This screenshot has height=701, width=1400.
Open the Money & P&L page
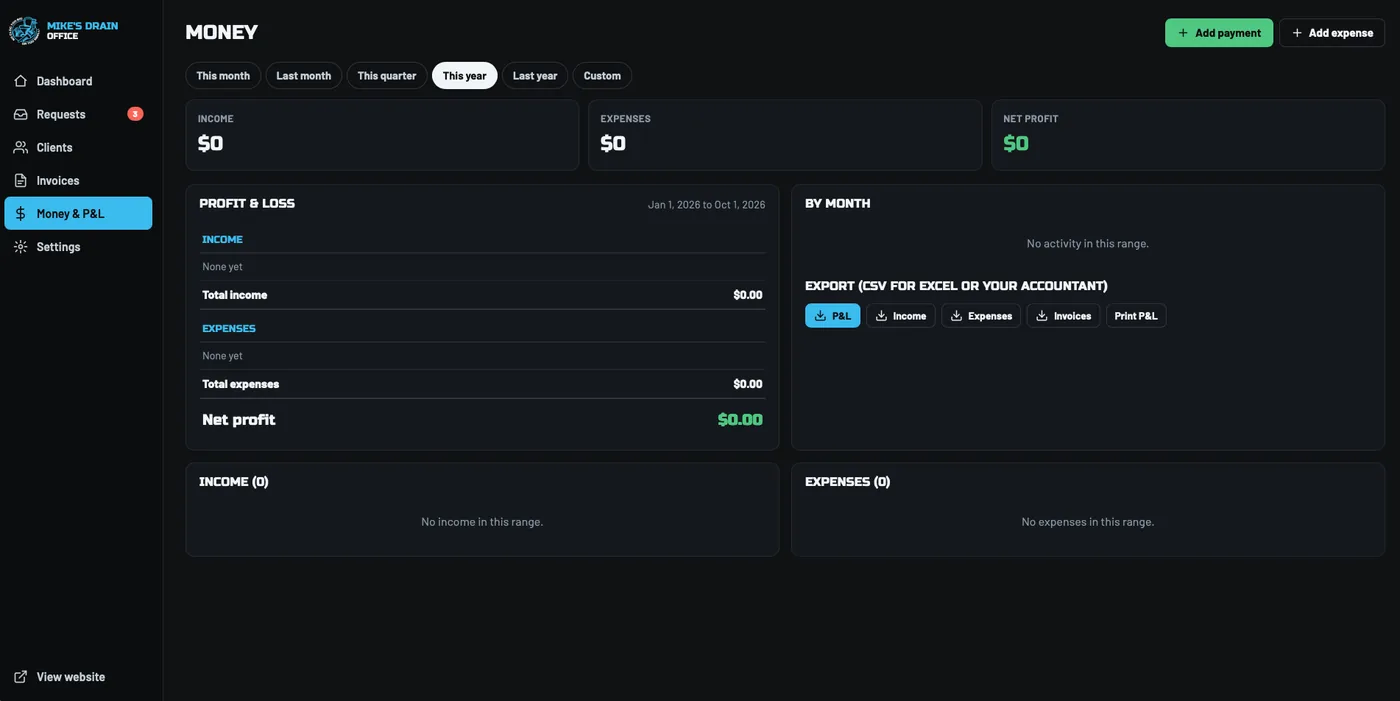(78, 213)
